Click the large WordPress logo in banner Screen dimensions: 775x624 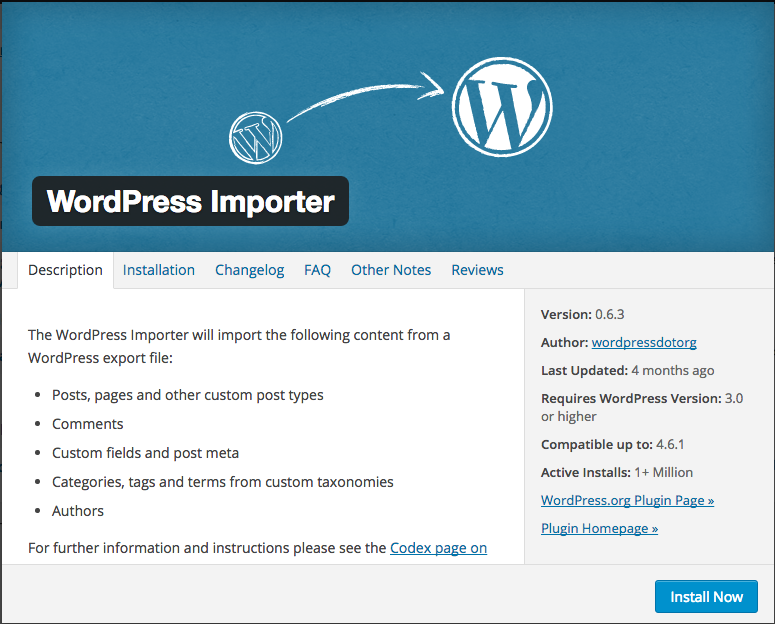[x=502, y=107]
